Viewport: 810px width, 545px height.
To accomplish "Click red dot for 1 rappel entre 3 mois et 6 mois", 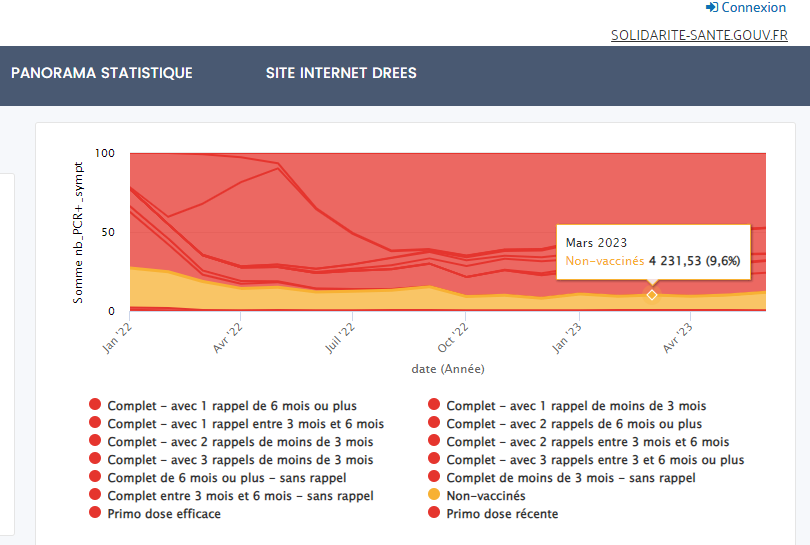I will click(96, 423).
